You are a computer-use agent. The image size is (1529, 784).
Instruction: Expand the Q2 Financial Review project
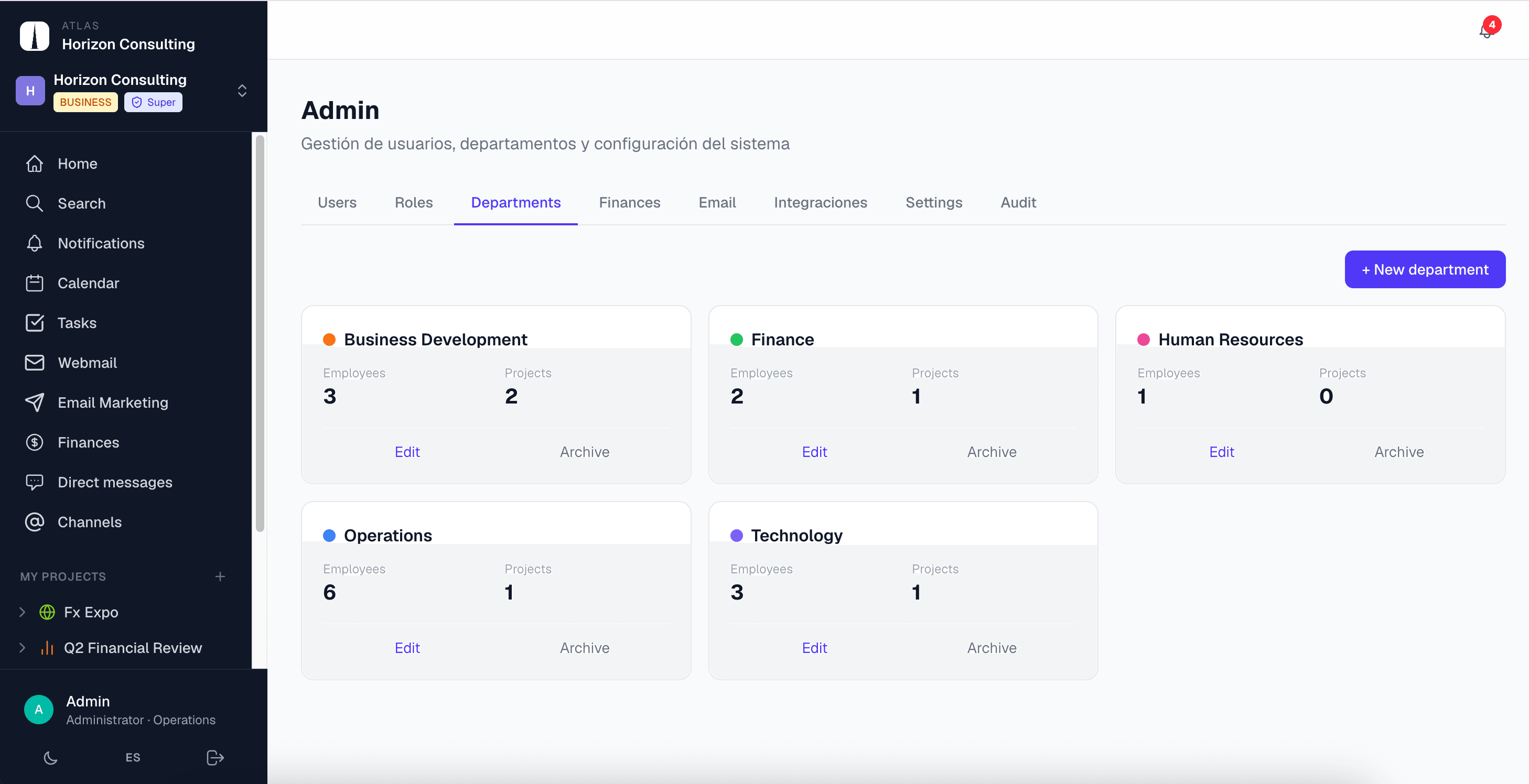[x=22, y=648]
